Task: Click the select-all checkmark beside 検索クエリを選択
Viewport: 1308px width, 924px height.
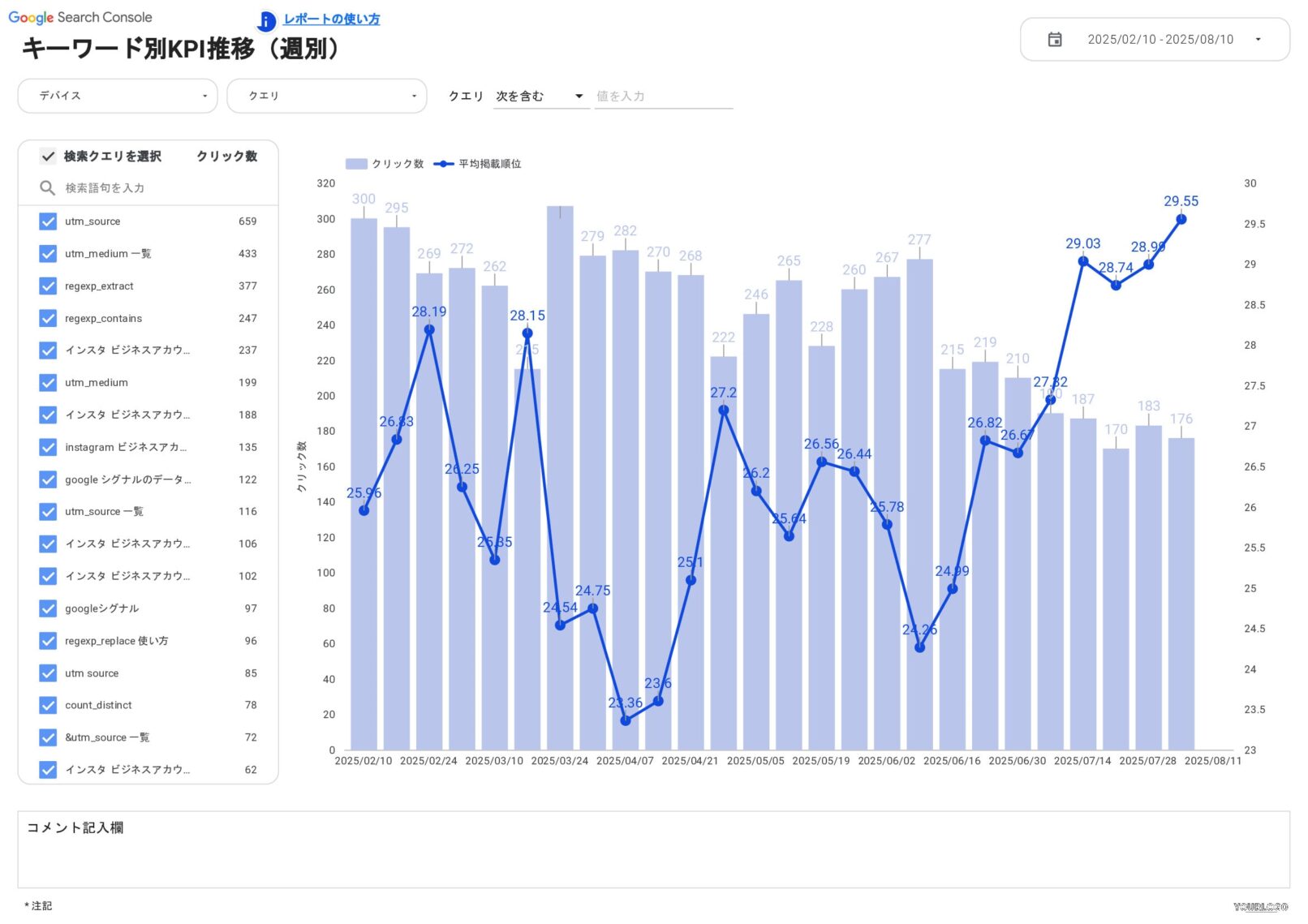Action: (48, 157)
